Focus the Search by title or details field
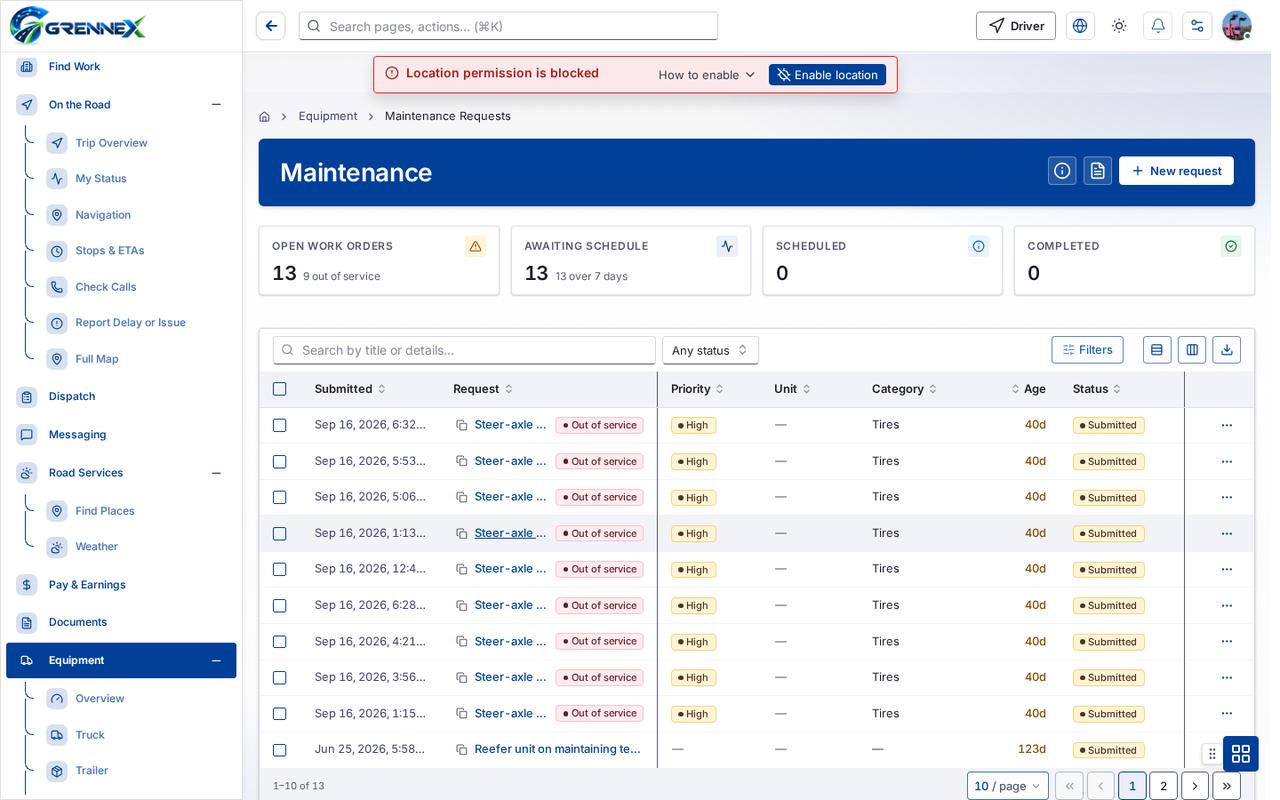Image resolution: width=1280 pixels, height=800 pixels. (464, 350)
